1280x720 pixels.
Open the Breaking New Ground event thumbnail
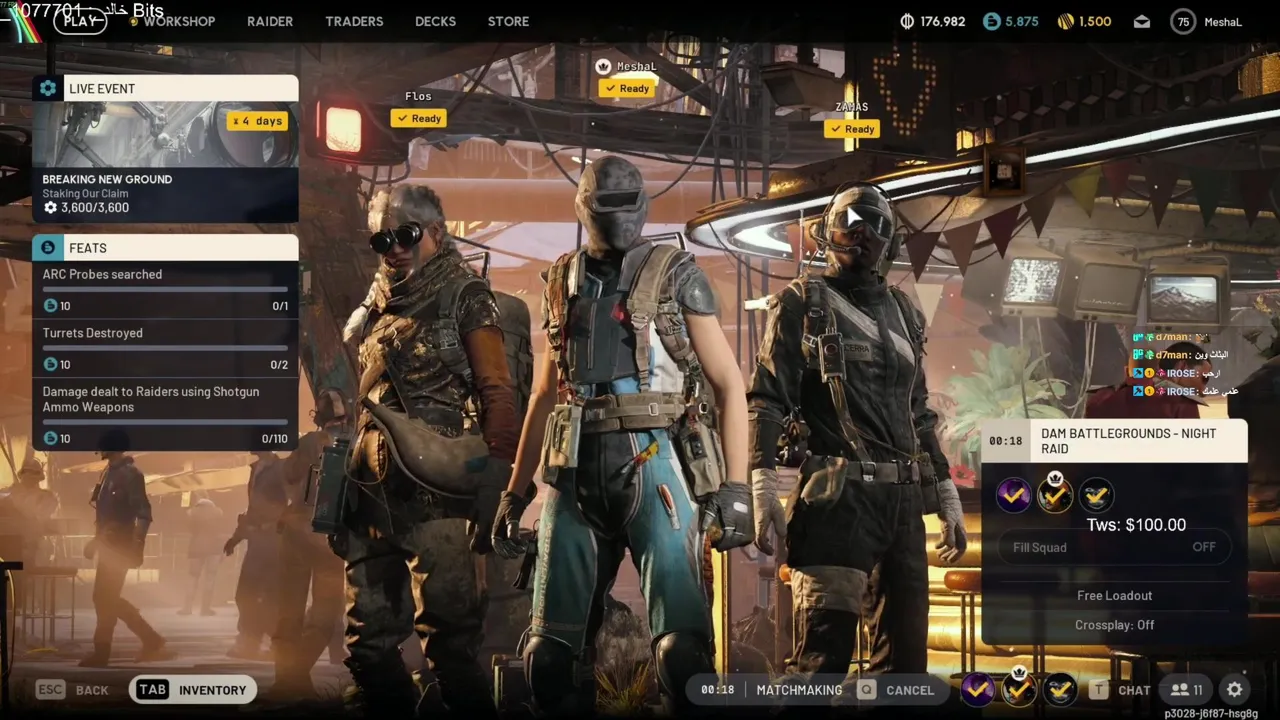(x=165, y=134)
